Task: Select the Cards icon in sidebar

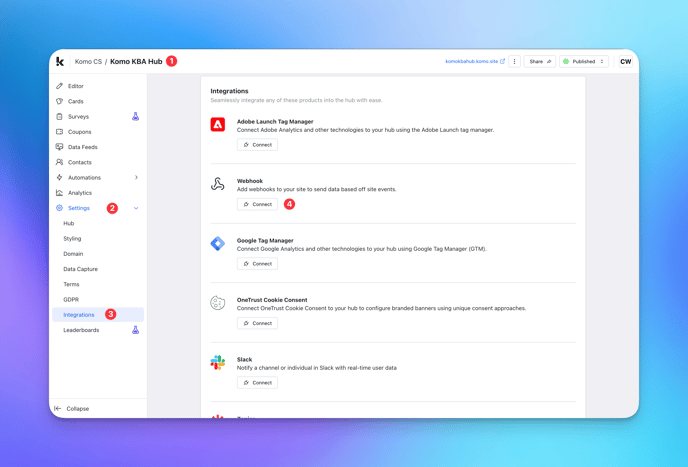Action: pyautogui.click(x=59, y=101)
